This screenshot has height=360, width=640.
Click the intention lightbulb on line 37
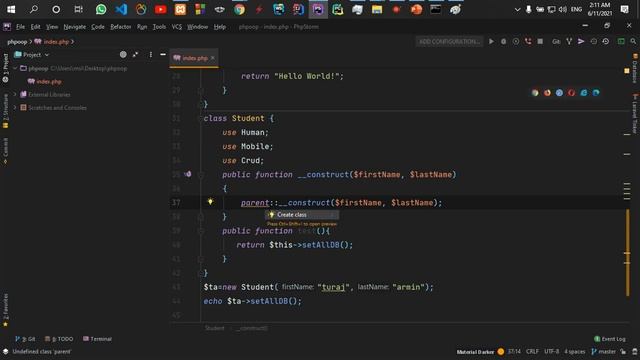point(210,202)
